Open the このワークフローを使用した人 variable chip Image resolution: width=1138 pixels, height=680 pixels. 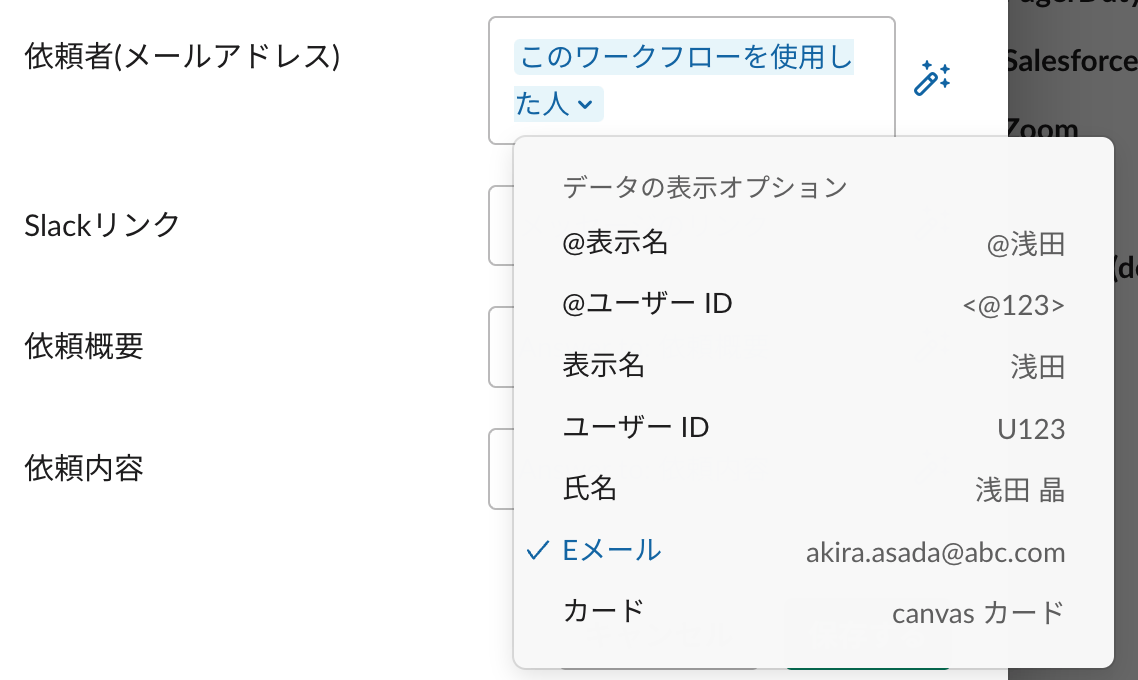(x=683, y=80)
